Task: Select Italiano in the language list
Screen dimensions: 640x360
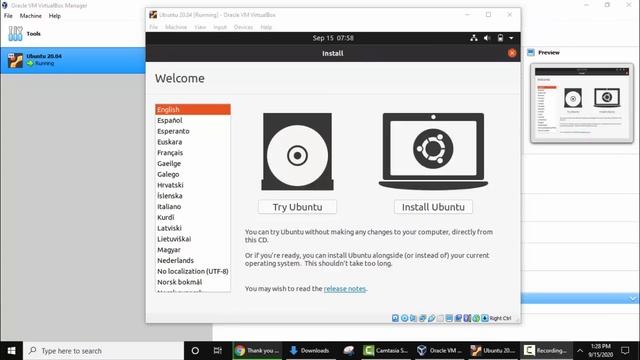Action: click(x=193, y=207)
